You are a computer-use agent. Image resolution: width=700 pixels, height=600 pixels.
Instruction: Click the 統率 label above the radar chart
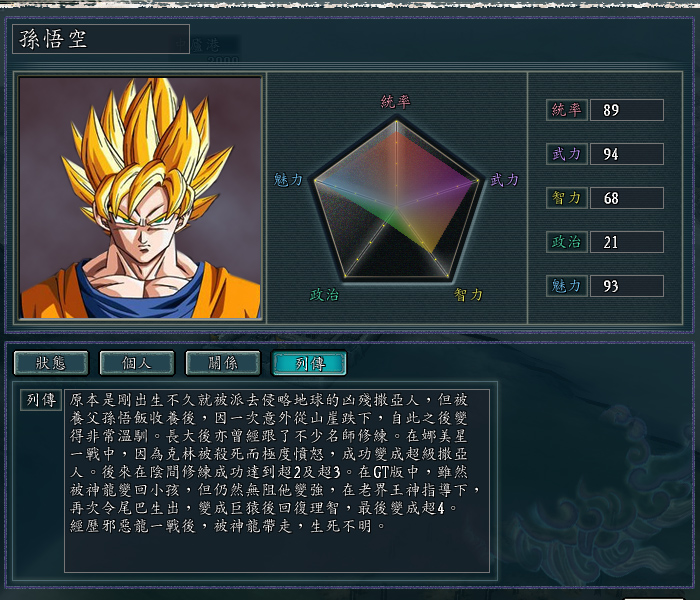coord(395,102)
